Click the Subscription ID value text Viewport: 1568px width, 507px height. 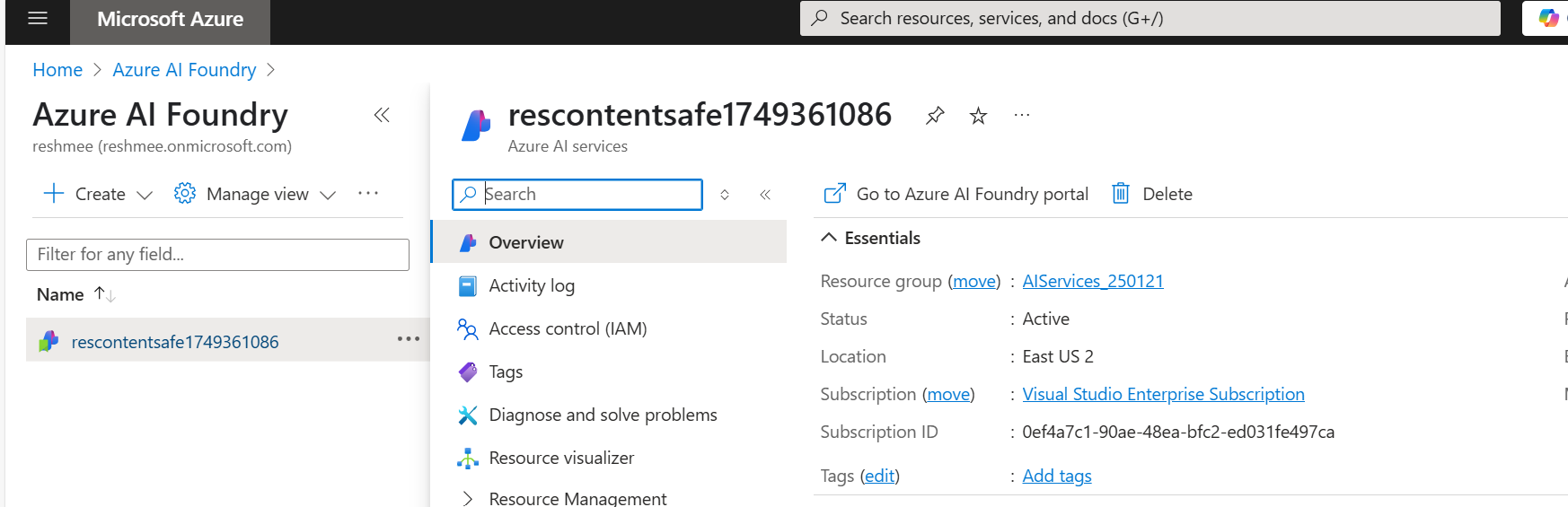point(1178,432)
